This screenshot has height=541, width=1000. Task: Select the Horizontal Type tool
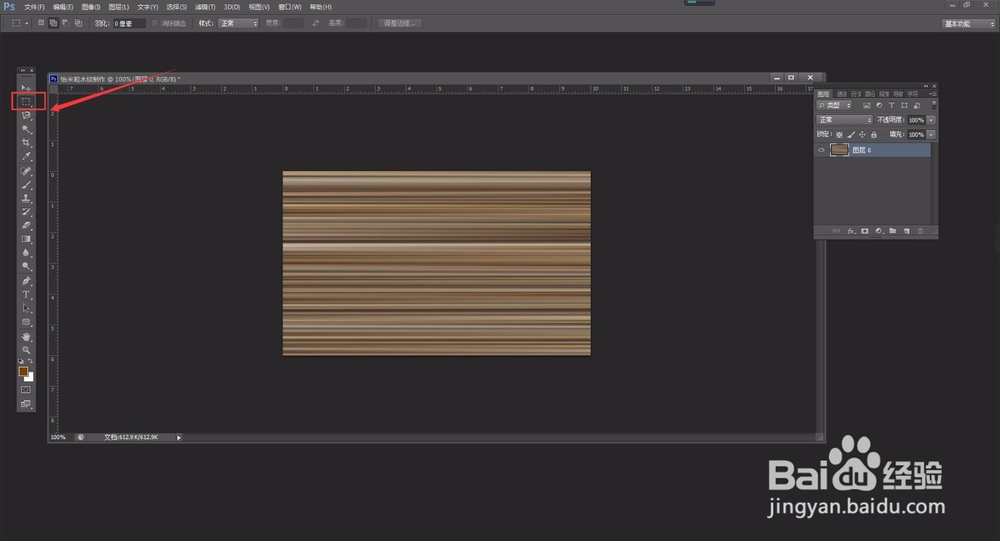(26, 295)
